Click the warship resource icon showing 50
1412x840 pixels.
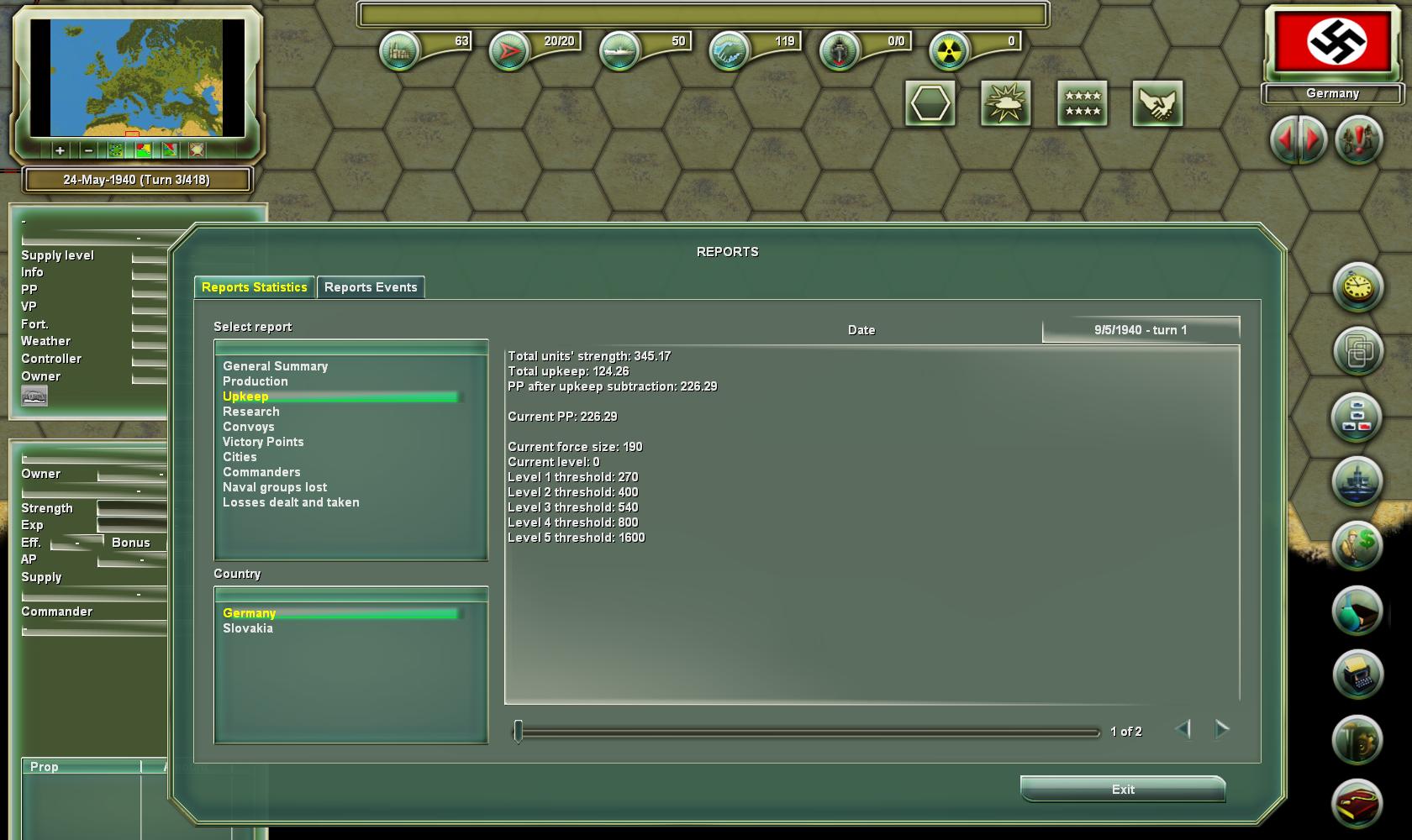(x=619, y=51)
